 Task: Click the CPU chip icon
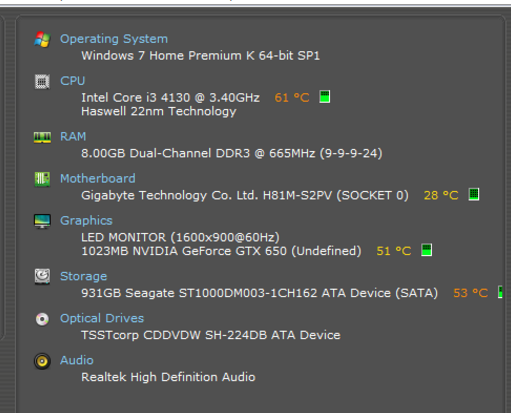click(42, 81)
